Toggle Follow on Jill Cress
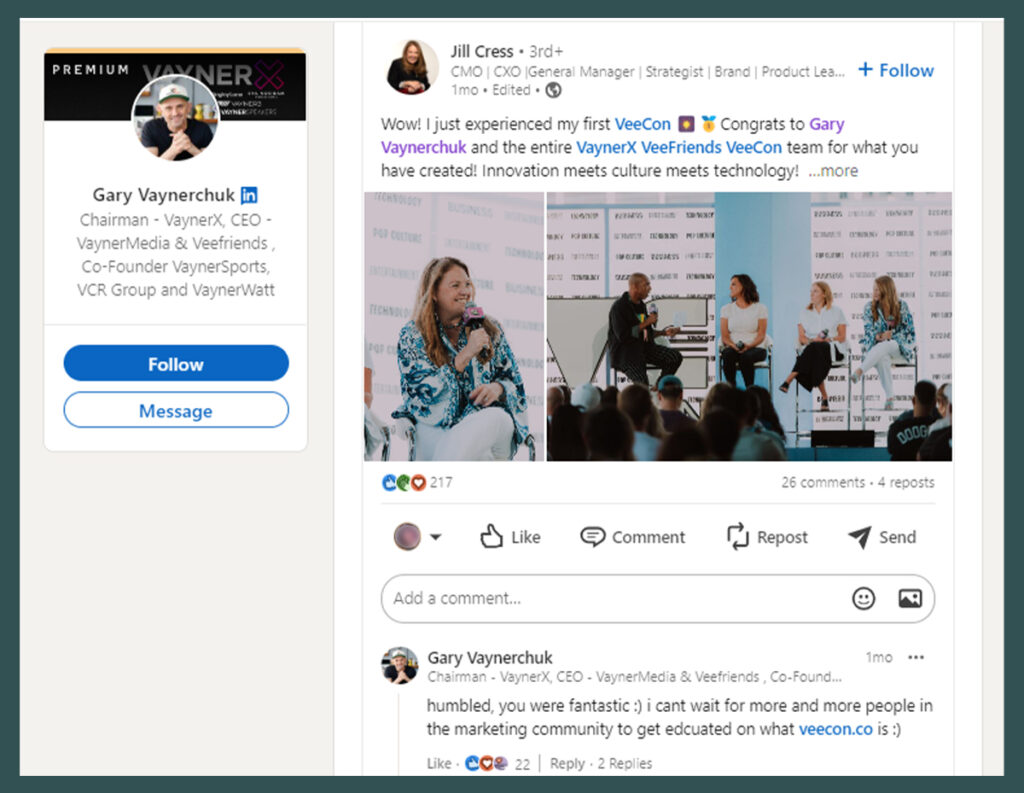 [x=895, y=70]
